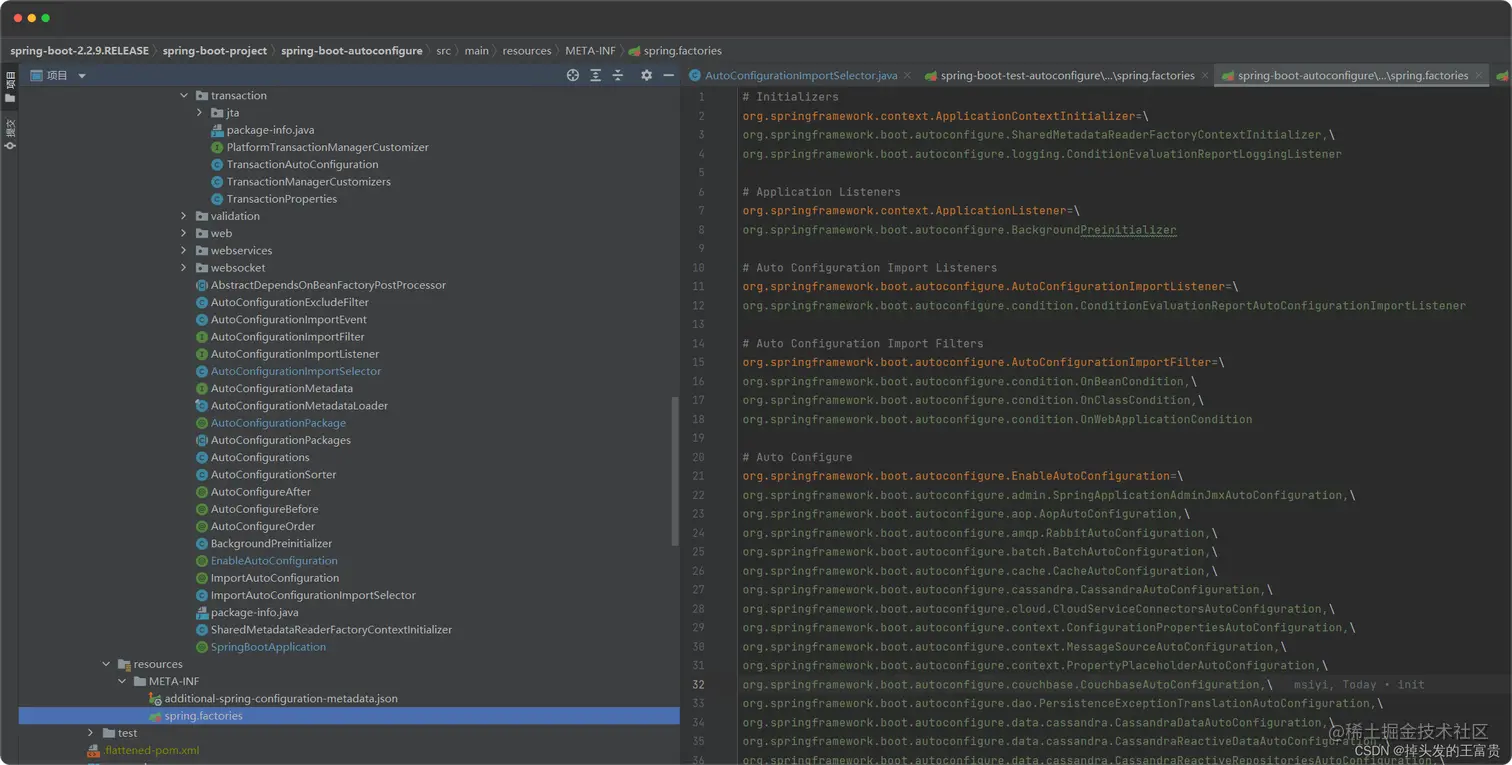Click the main breadcrumb
This screenshot has width=1512, height=765.
(477, 51)
